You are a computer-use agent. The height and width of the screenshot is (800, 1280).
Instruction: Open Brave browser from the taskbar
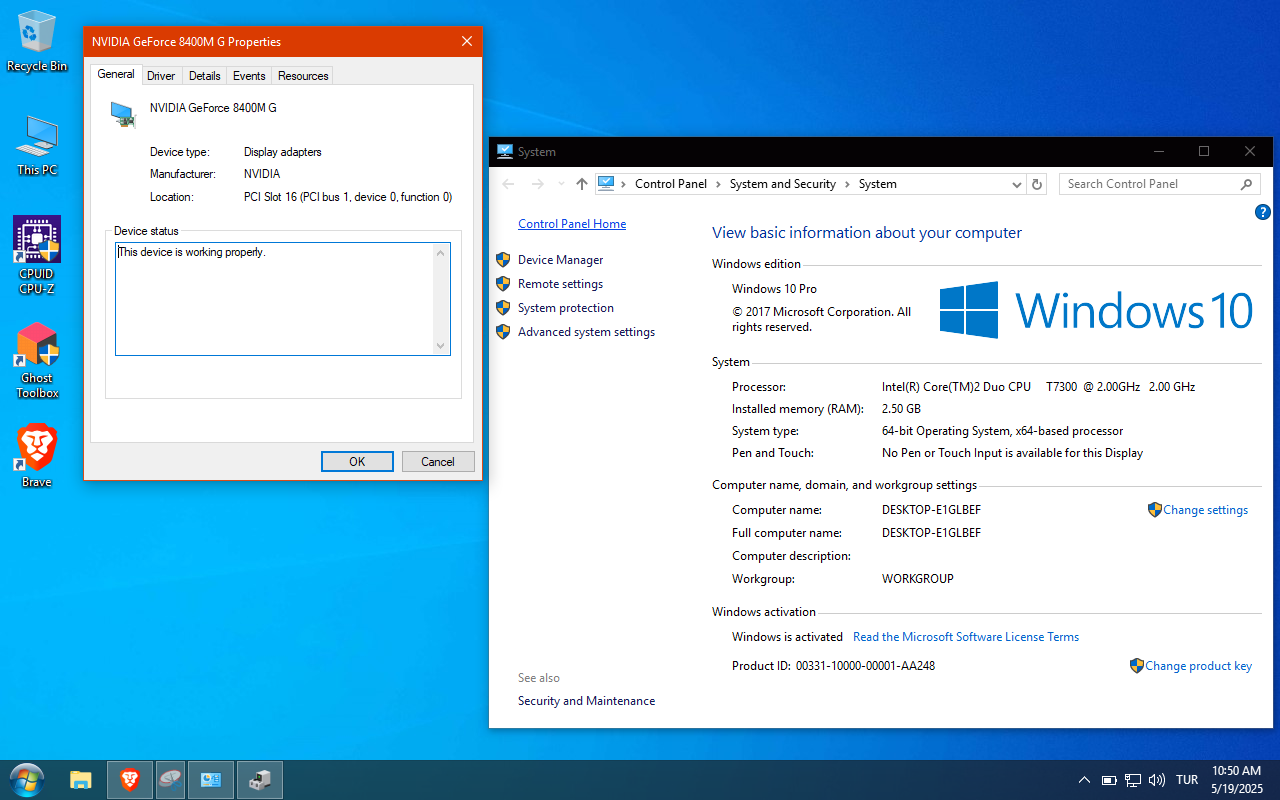coord(130,780)
